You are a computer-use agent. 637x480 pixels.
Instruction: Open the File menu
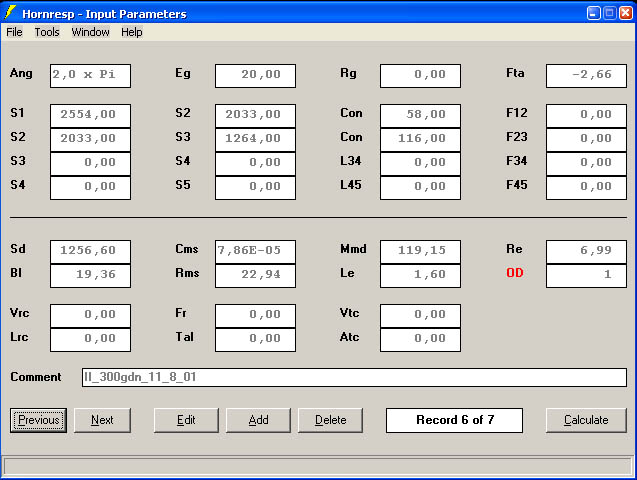pos(14,32)
